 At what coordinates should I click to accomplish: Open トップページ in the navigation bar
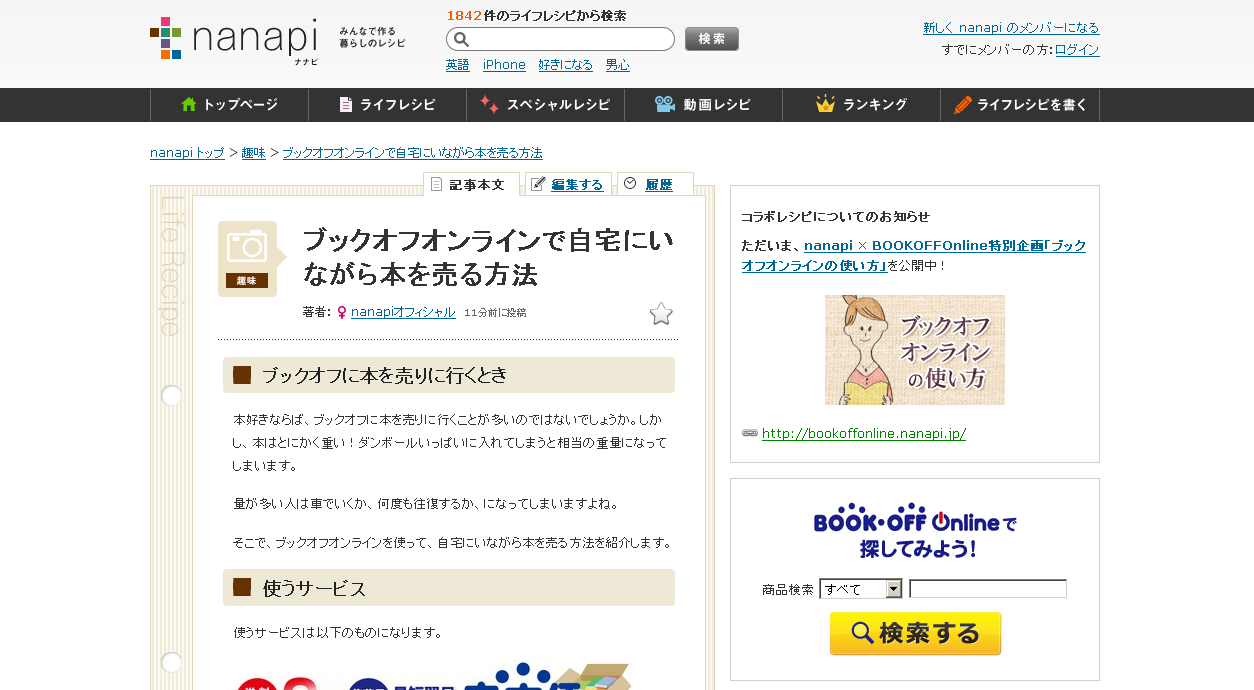[229, 105]
